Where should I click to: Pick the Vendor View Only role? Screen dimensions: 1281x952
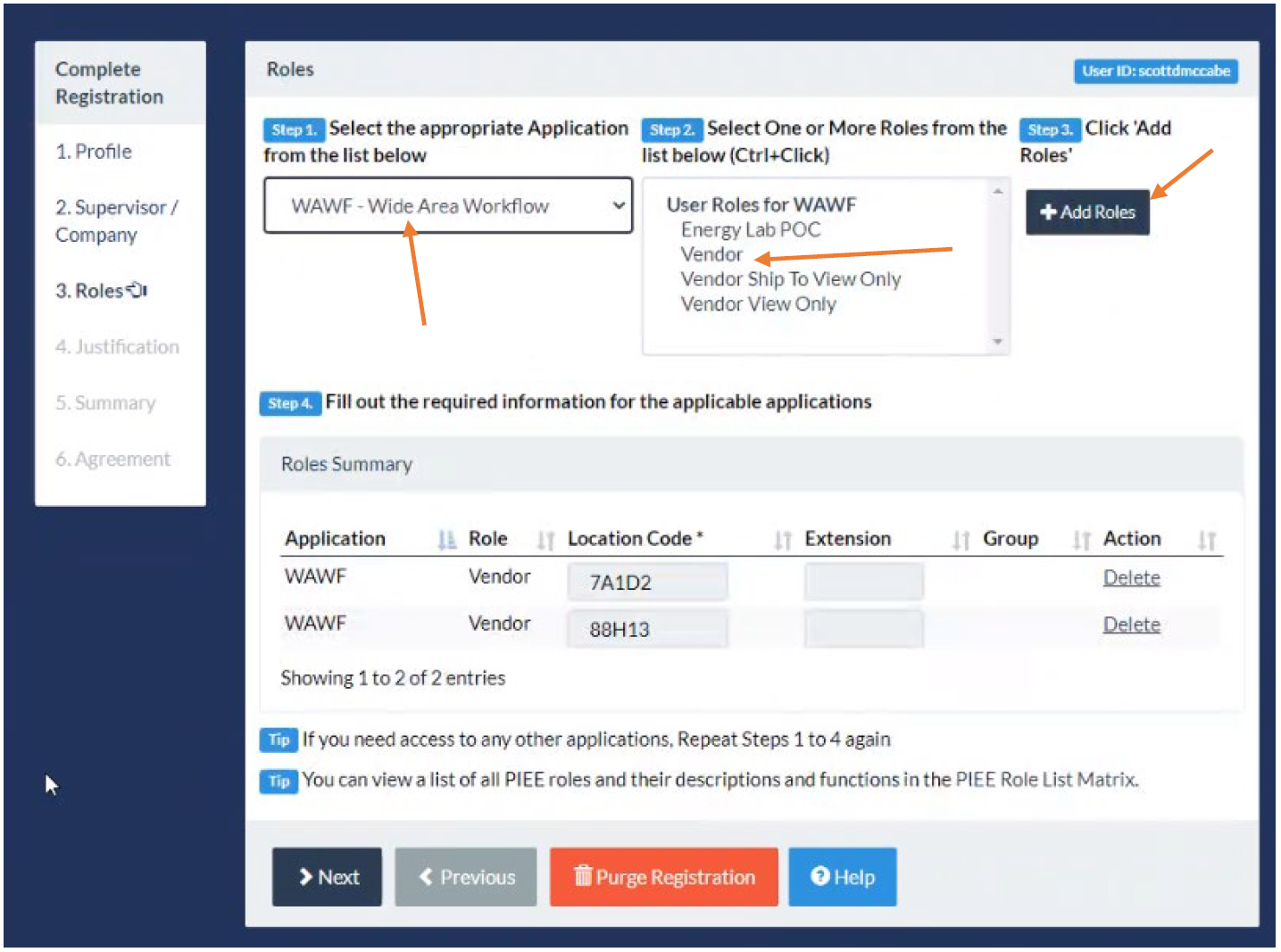(x=759, y=304)
